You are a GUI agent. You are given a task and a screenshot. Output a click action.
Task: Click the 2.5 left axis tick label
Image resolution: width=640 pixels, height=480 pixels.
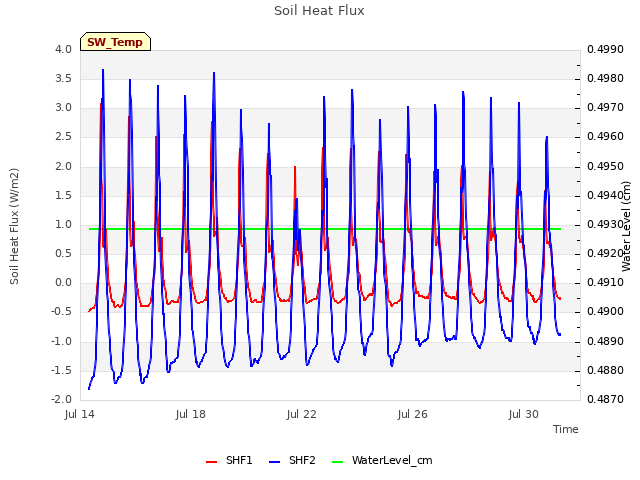pos(64,137)
